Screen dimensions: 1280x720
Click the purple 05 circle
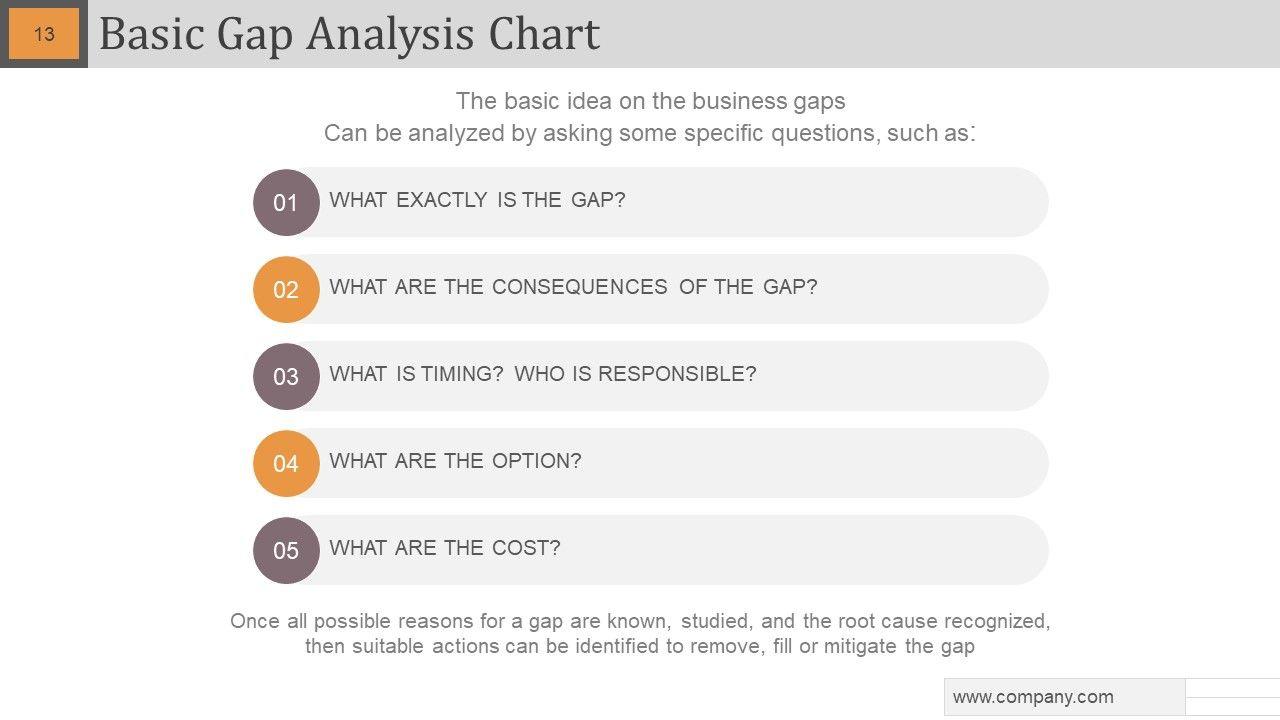pyautogui.click(x=286, y=550)
